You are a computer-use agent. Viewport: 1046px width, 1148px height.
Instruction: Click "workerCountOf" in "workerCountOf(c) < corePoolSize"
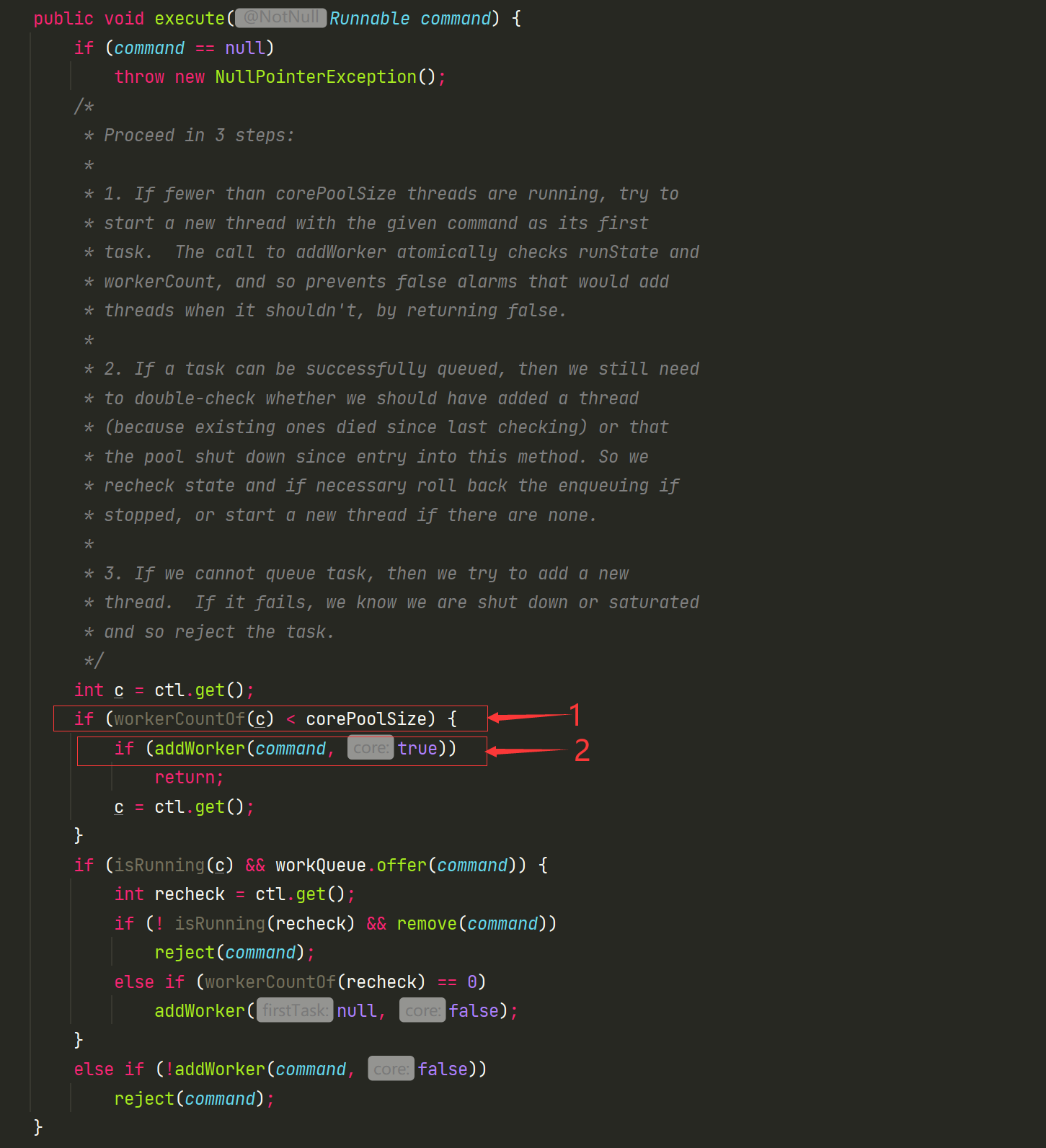[179, 719]
